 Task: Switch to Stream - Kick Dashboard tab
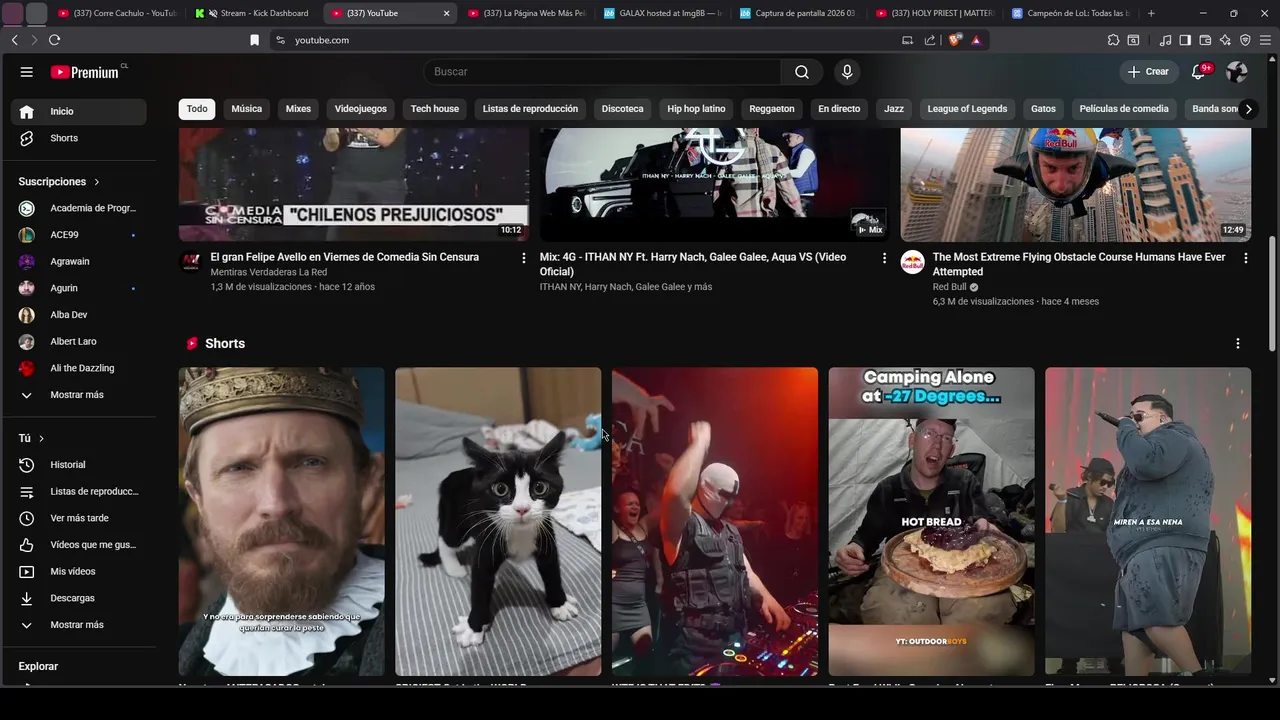tap(254, 13)
